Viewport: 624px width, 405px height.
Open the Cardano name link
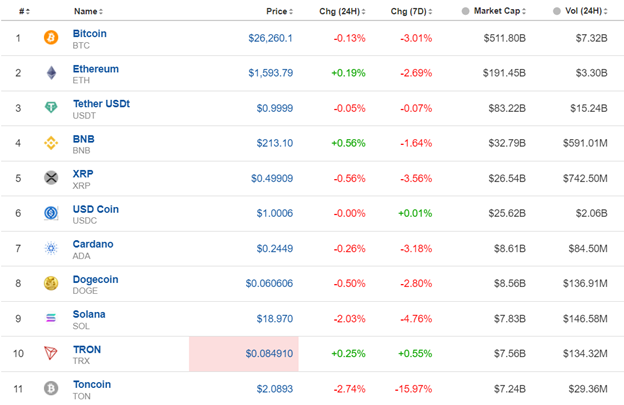[x=93, y=244]
